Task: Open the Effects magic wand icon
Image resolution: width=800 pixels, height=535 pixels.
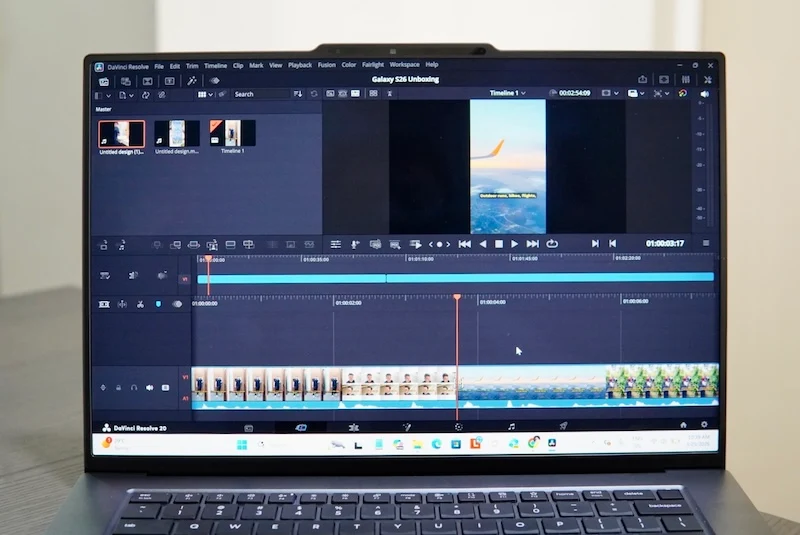Action: 192,81
